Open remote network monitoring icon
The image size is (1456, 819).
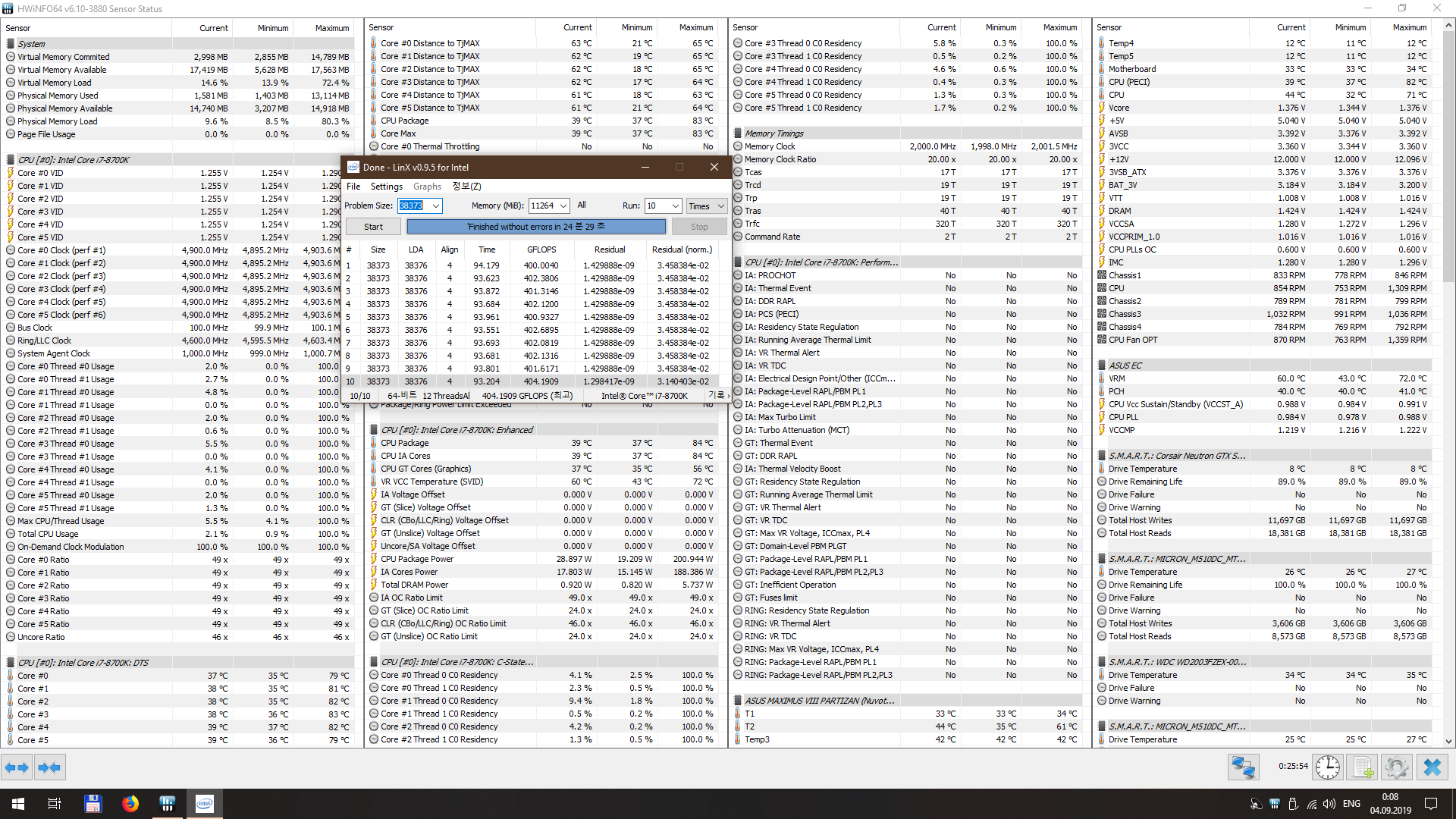1243,767
